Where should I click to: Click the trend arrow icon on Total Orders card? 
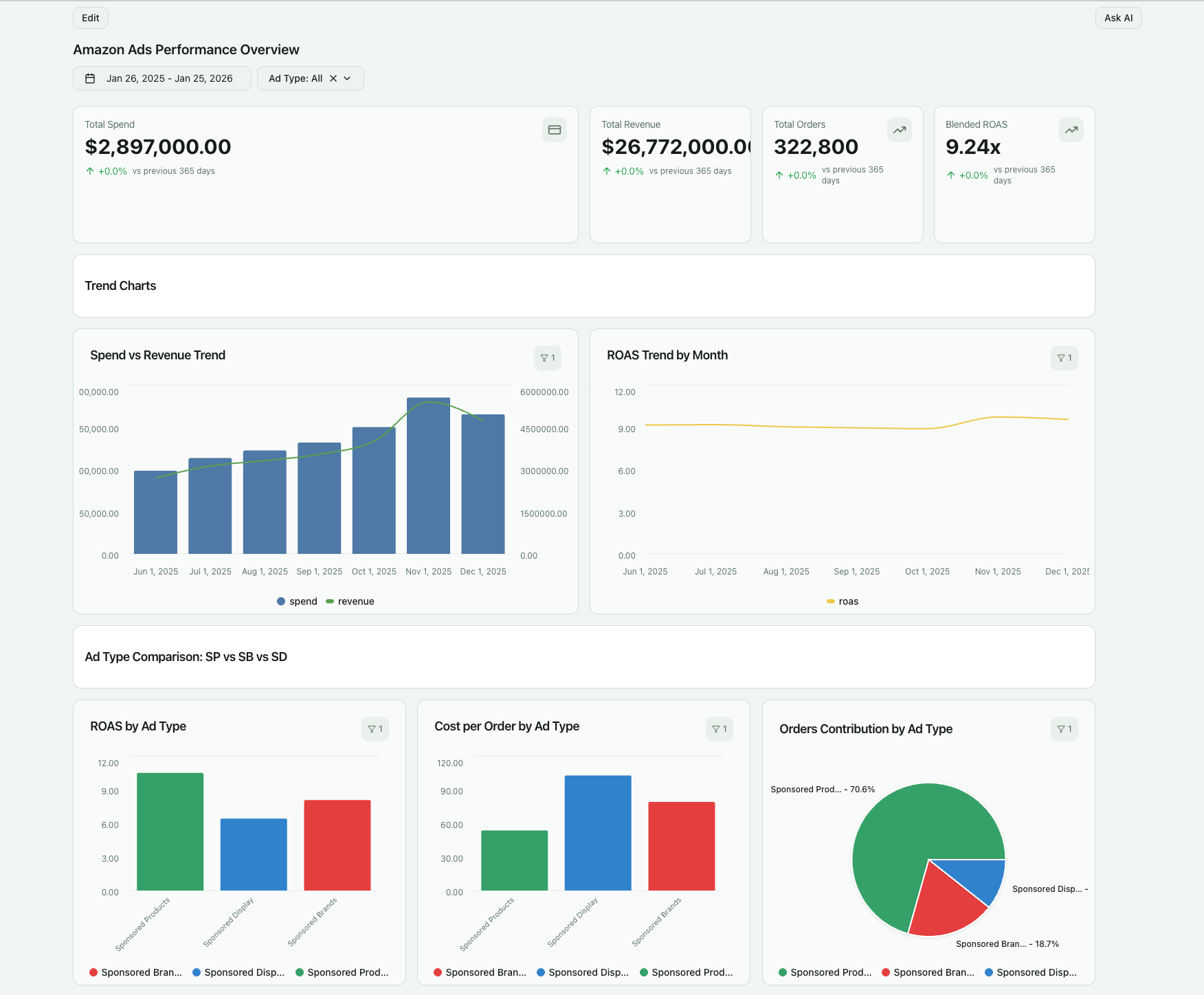(900, 129)
